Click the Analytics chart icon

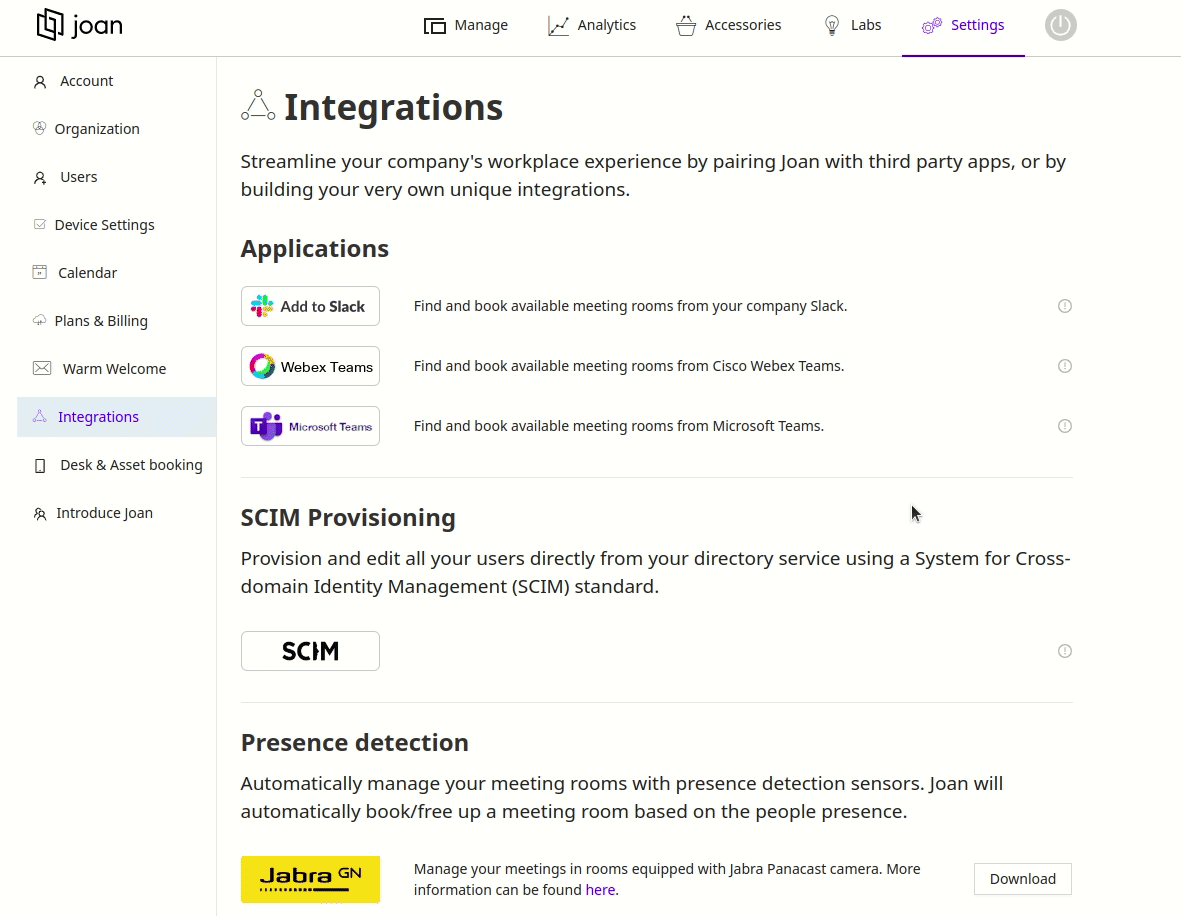click(558, 26)
